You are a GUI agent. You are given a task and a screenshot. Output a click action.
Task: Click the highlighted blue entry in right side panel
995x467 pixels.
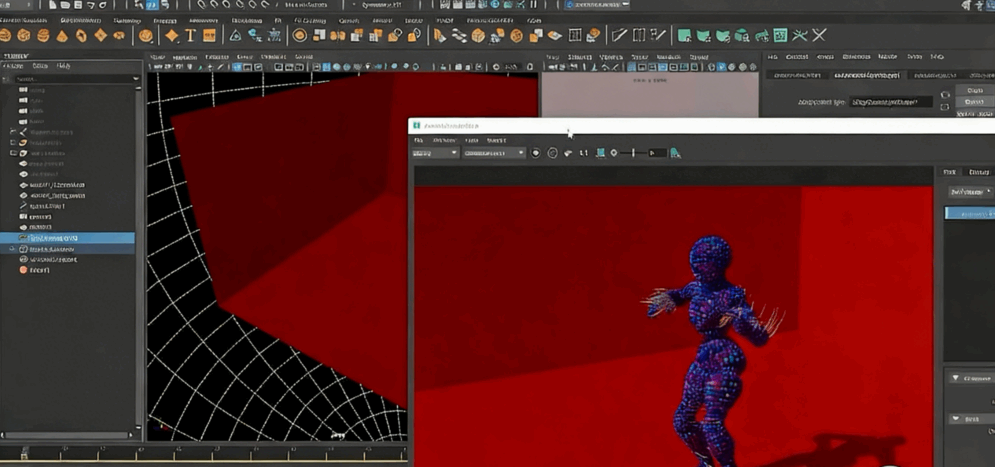coord(969,213)
